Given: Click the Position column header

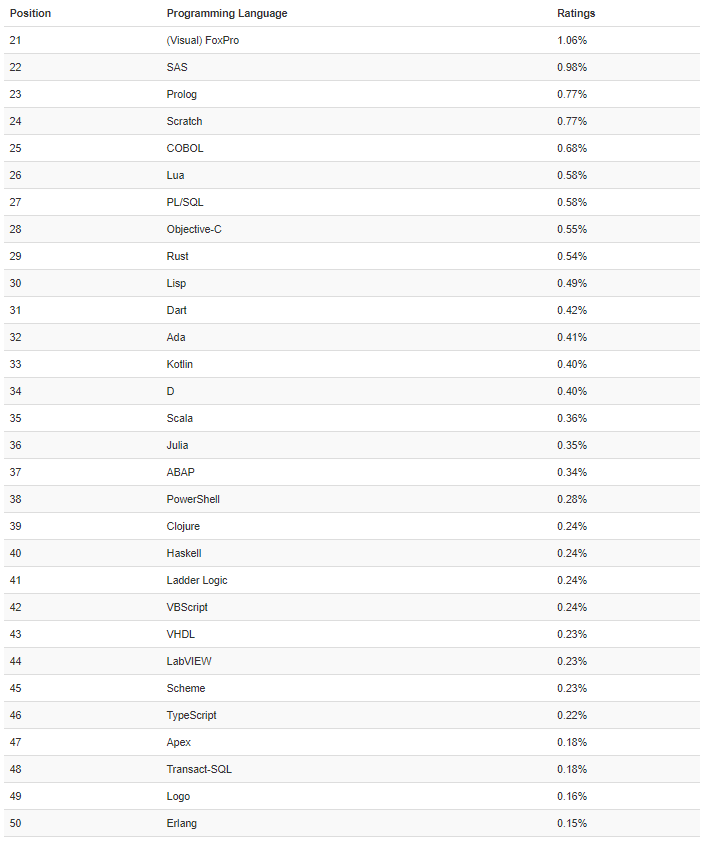Looking at the screenshot, I should [30, 14].
